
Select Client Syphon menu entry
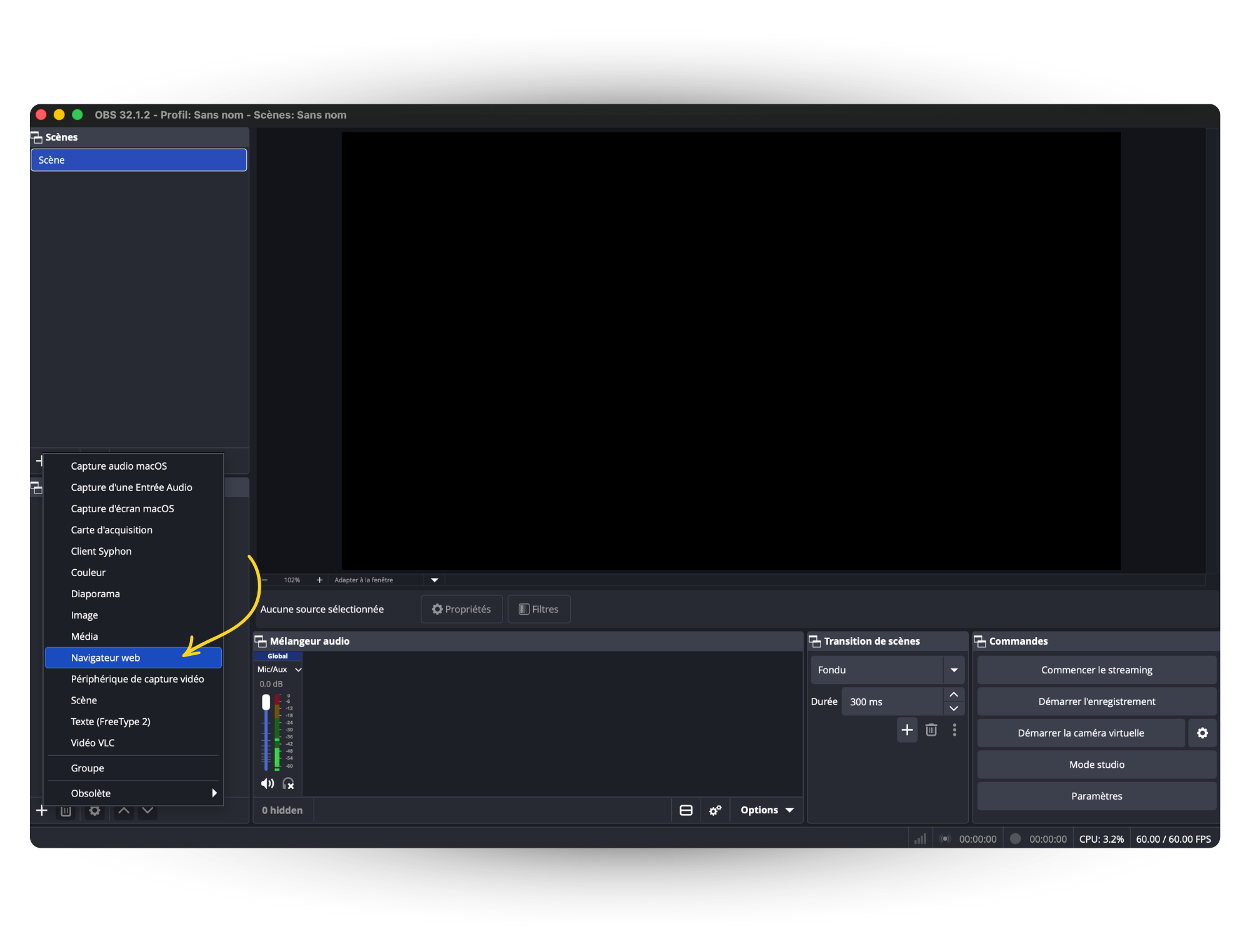point(133,551)
